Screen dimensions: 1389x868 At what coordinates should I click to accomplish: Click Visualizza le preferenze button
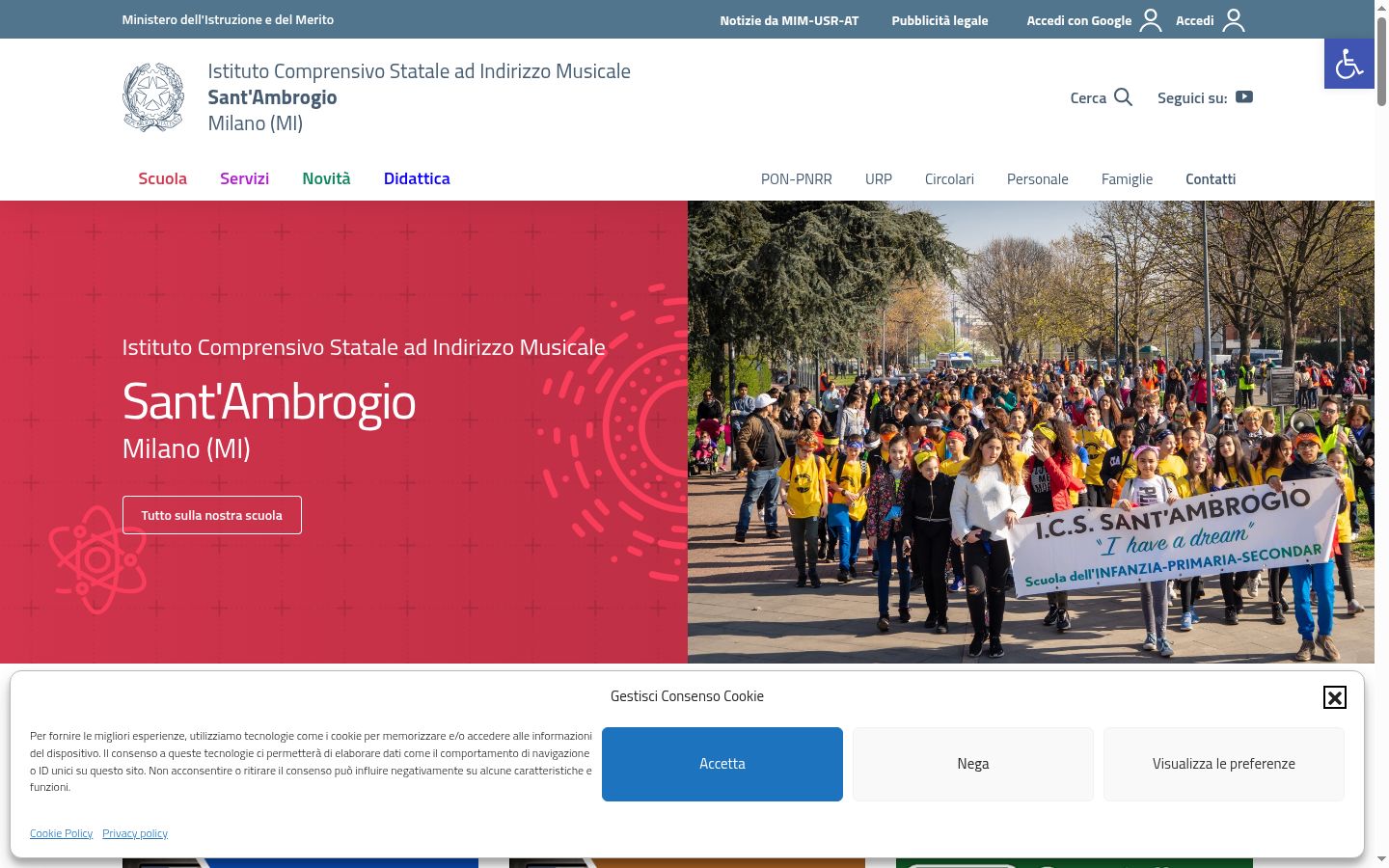[1224, 764]
